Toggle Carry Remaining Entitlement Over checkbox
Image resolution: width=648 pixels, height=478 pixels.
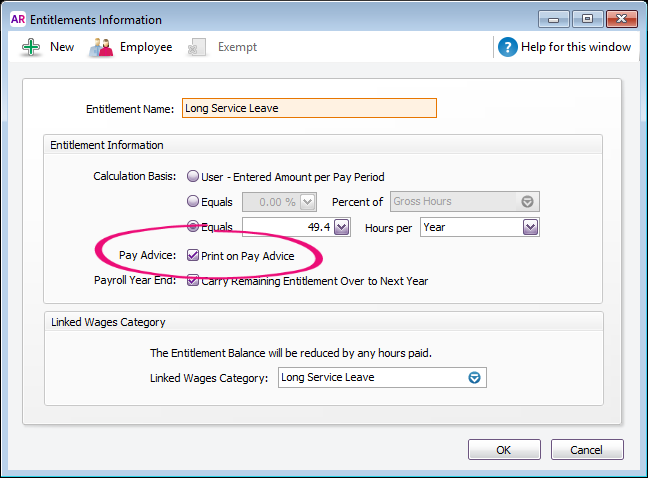193,281
